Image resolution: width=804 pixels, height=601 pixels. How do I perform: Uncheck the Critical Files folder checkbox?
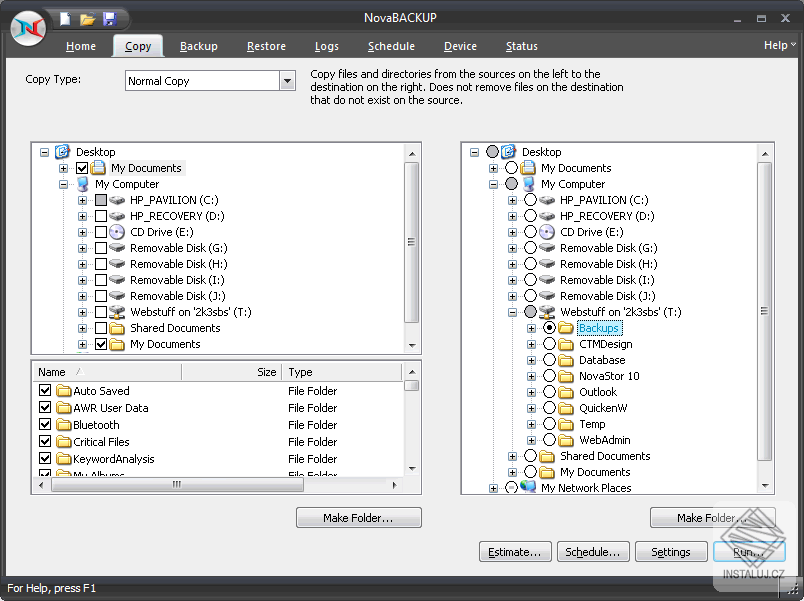tap(45, 441)
